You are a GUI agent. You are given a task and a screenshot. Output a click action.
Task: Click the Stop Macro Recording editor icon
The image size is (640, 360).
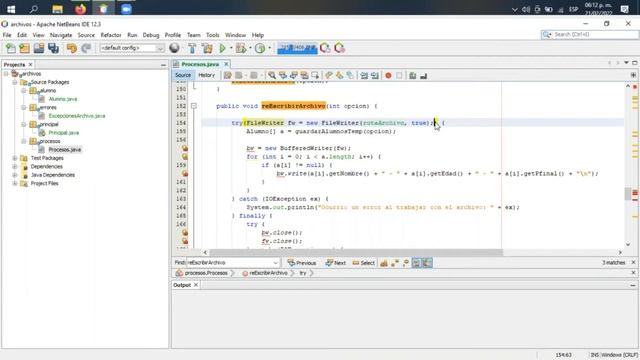coord(399,76)
